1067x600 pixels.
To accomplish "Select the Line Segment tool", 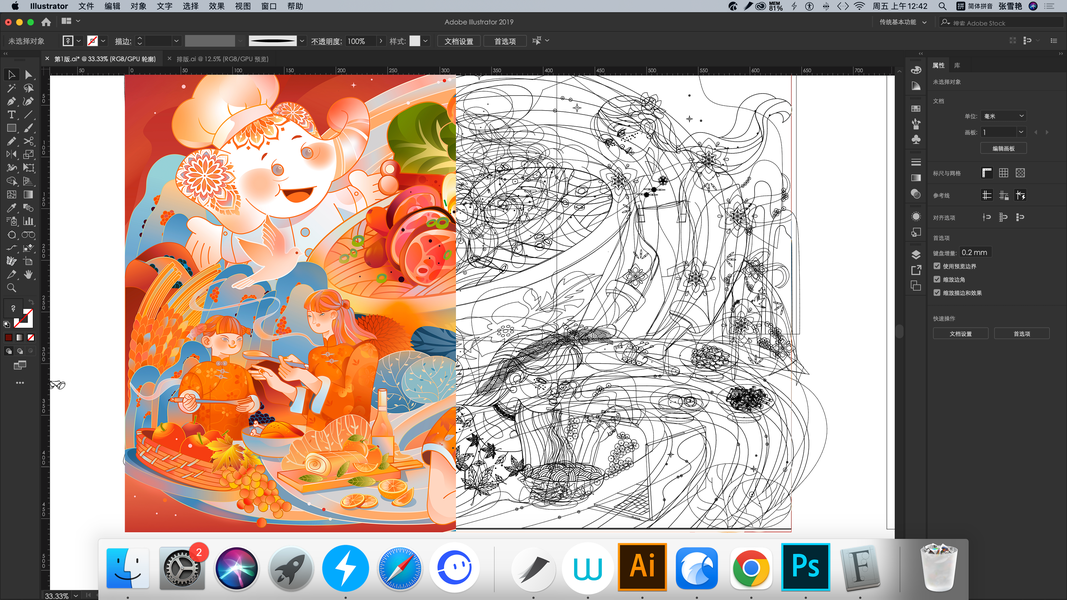I will (28, 114).
